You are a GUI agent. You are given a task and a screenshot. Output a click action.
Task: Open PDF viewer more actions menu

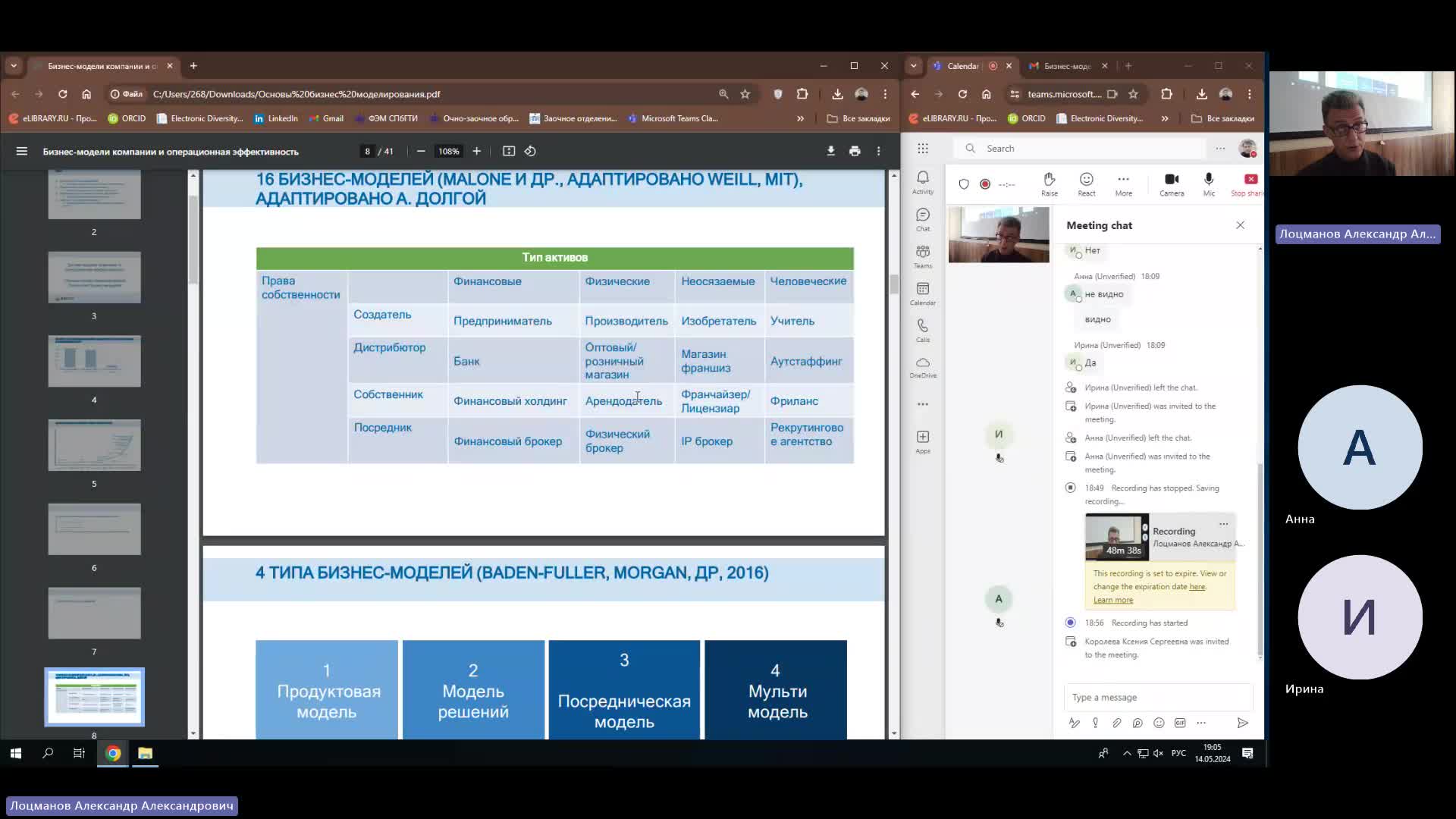click(x=878, y=151)
